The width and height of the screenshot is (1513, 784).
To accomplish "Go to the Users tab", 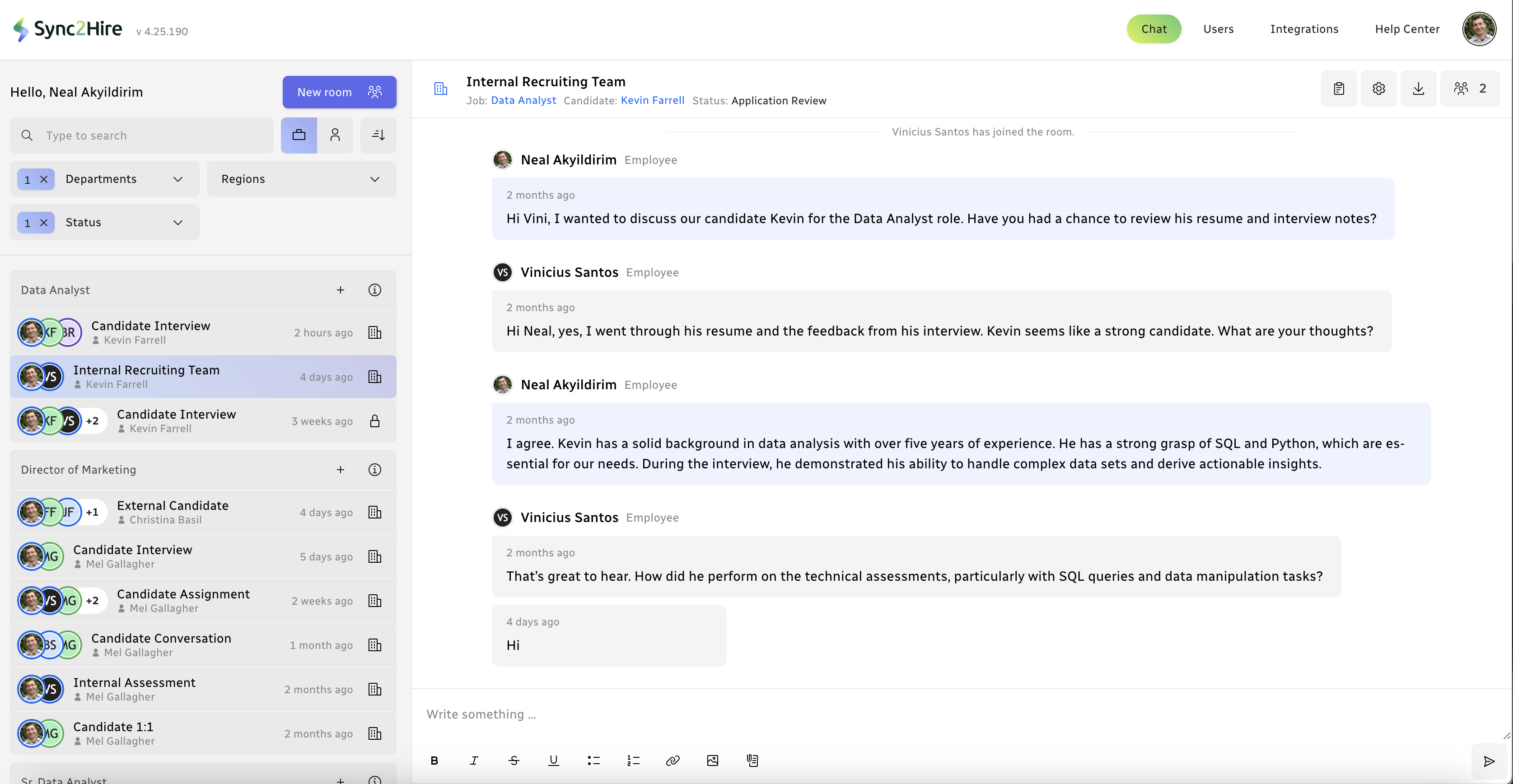I will [x=1218, y=29].
